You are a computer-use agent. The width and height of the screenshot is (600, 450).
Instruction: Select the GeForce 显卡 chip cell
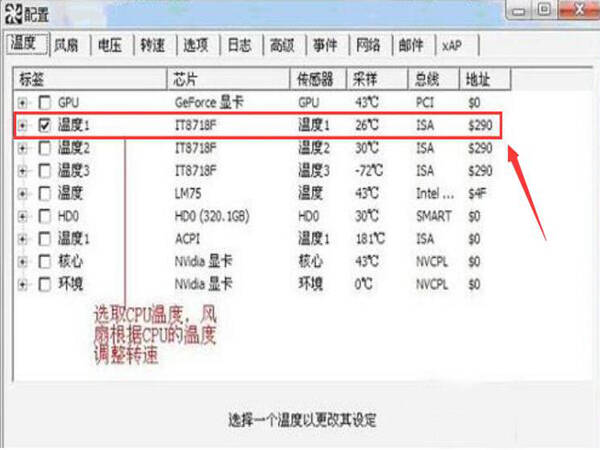pyautogui.click(x=209, y=103)
